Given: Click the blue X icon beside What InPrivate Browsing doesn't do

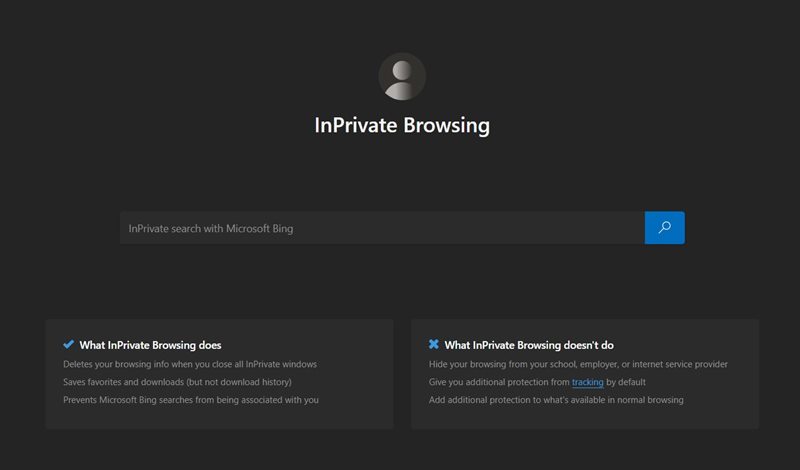Looking at the screenshot, I should (x=434, y=344).
